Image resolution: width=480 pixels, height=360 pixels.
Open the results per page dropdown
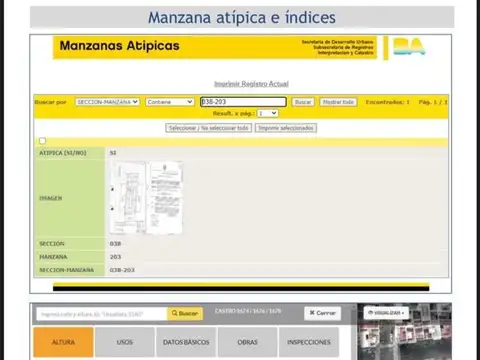click(x=268, y=113)
